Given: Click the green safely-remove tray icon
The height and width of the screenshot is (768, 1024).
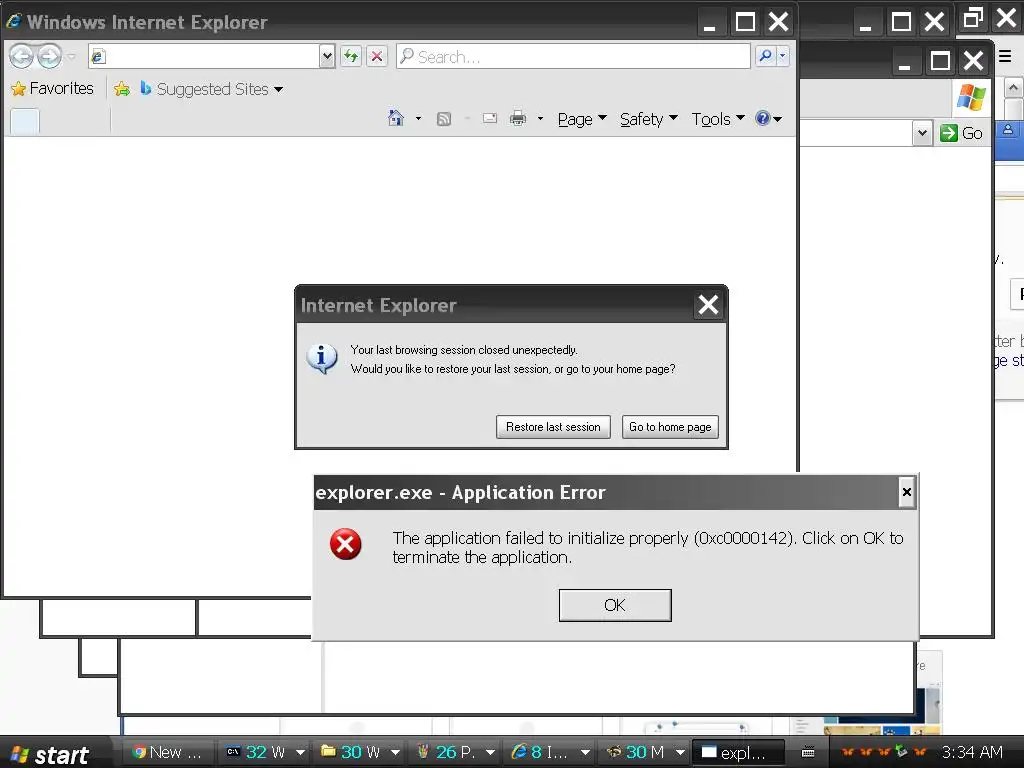Looking at the screenshot, I should (902, 752).
